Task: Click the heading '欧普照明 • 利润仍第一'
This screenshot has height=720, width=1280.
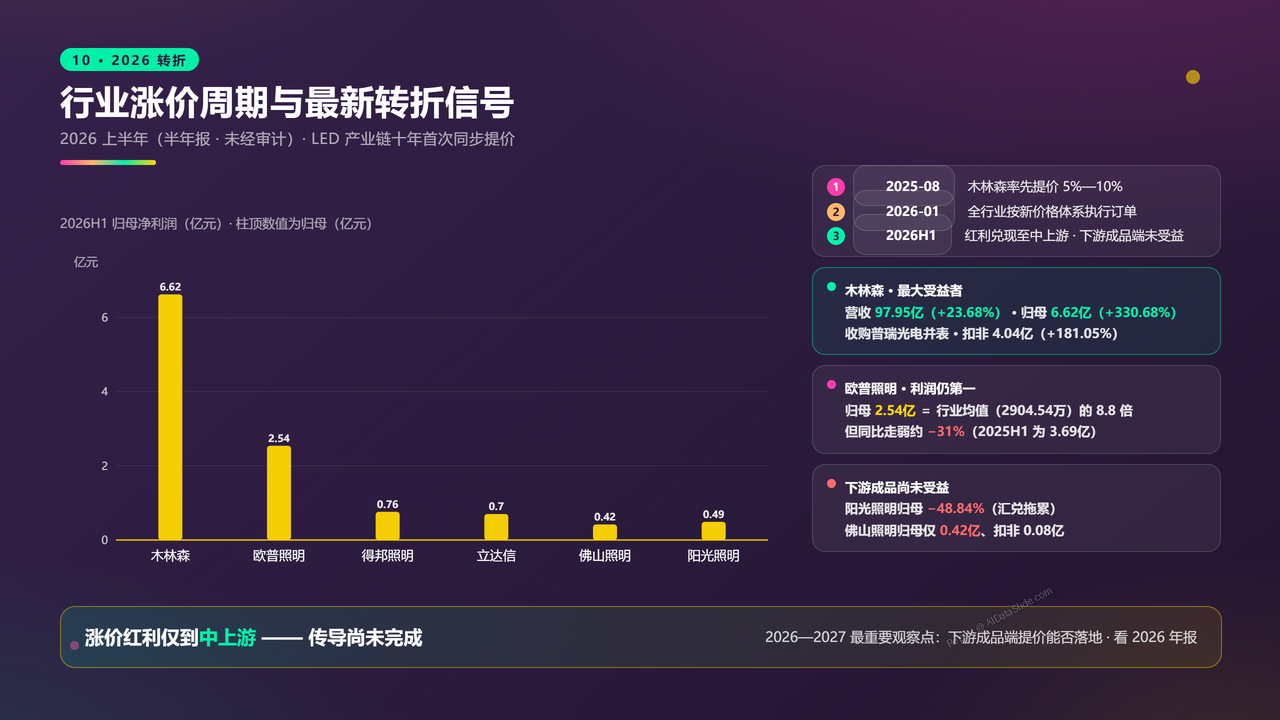Action: [x=910, y=389]
